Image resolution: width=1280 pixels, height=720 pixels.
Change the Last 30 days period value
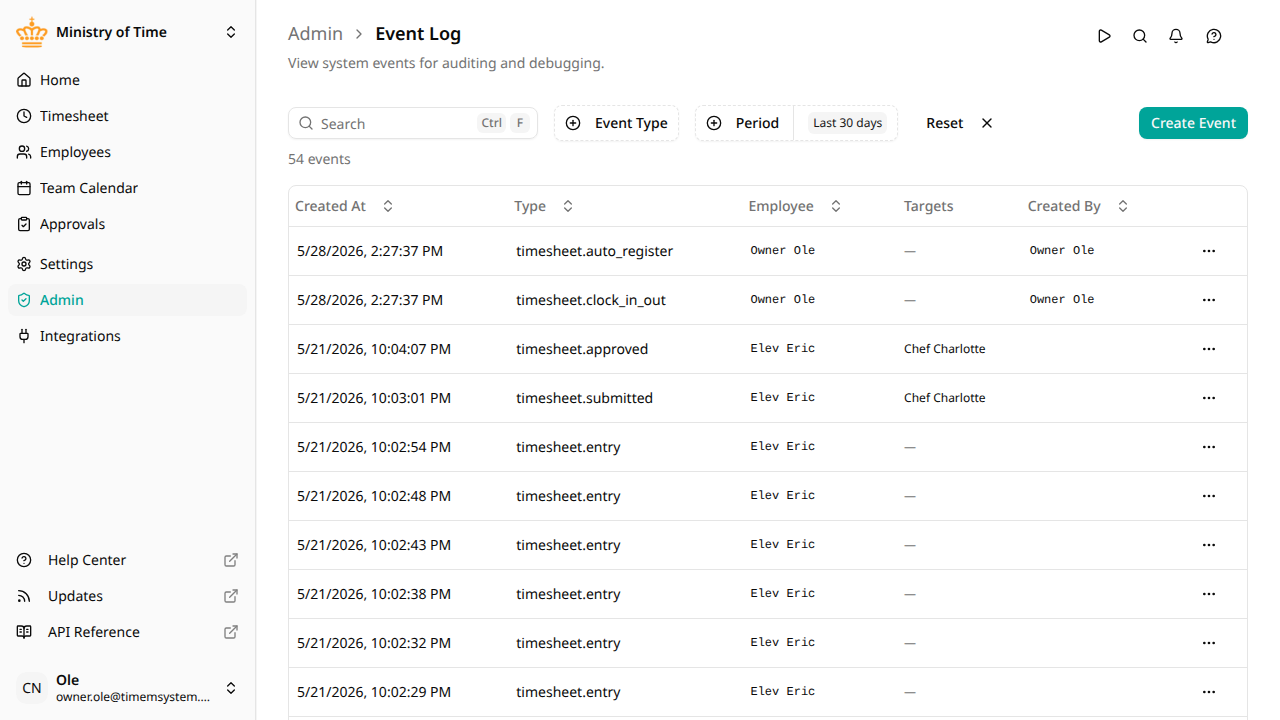tap(847, 123)
